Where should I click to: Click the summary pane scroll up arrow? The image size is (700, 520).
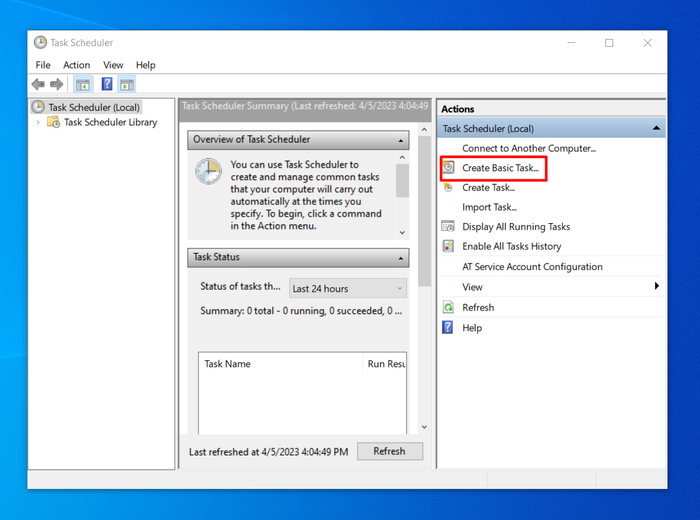click(424, 129)
